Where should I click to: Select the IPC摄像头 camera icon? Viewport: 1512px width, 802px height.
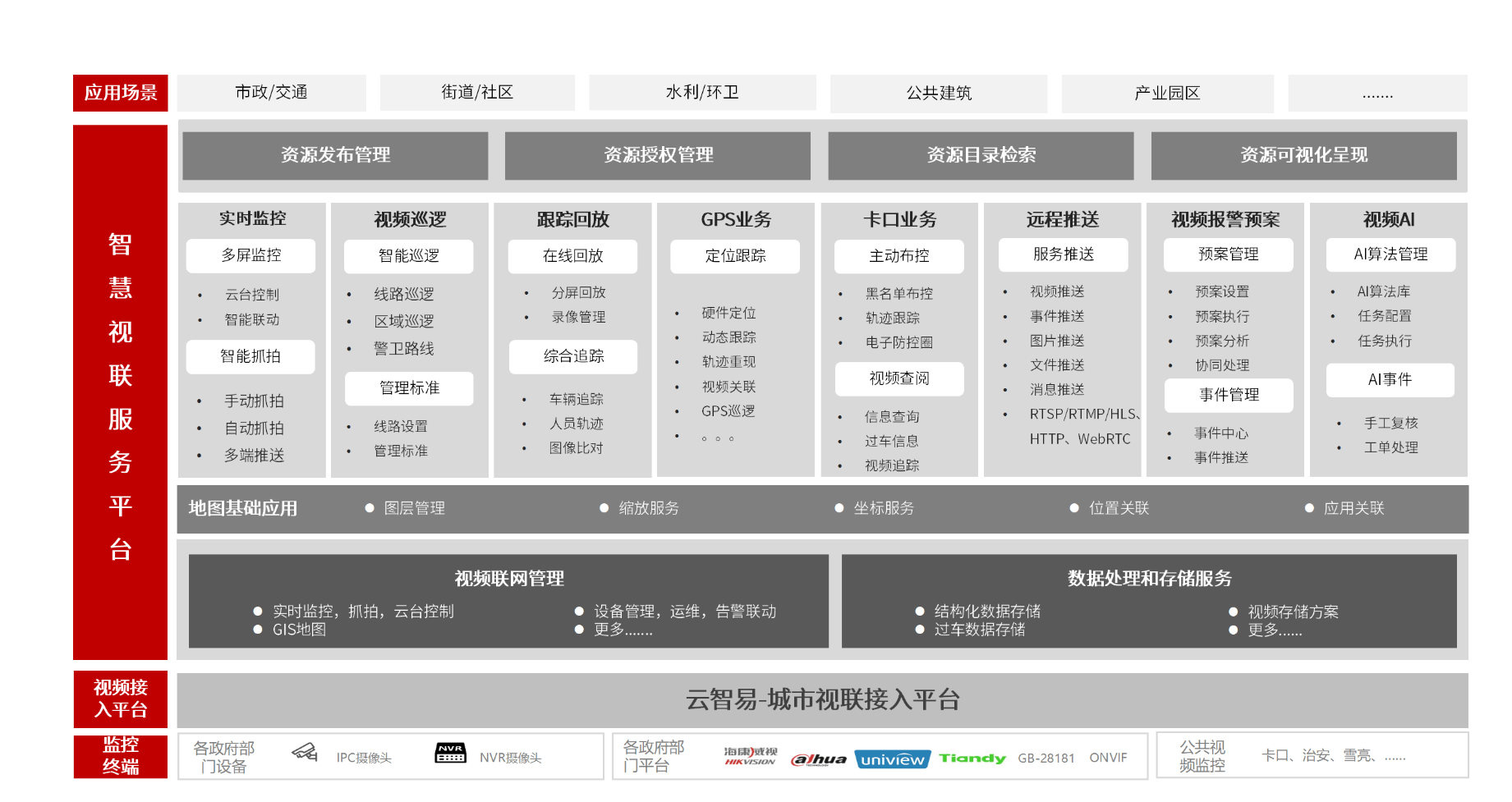(x=305, y=755)
